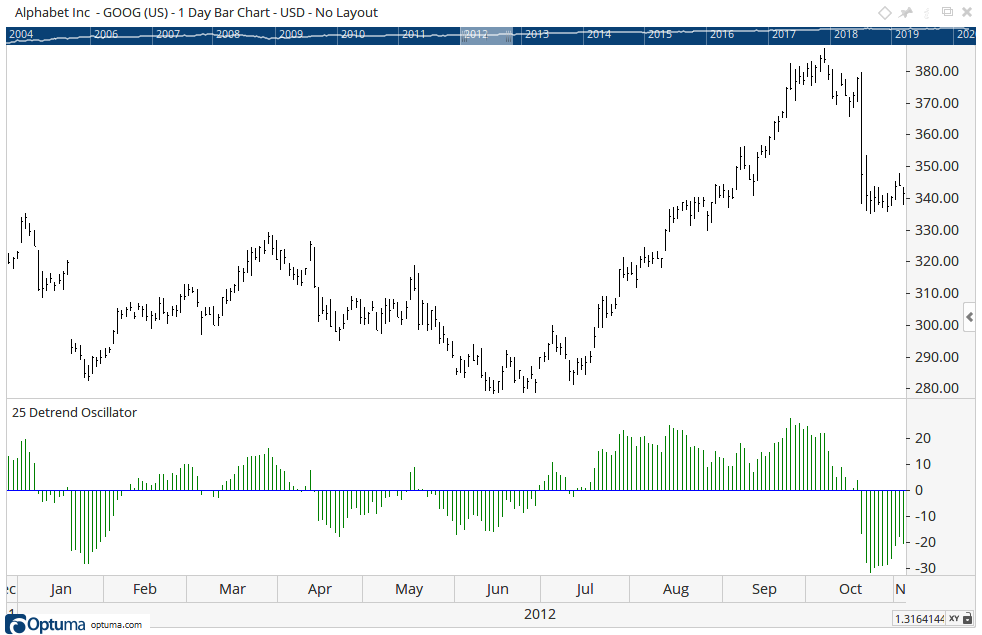Jump to 2008 in the date navigator
This screenshot has height=635, width=982.
[228, 34]
